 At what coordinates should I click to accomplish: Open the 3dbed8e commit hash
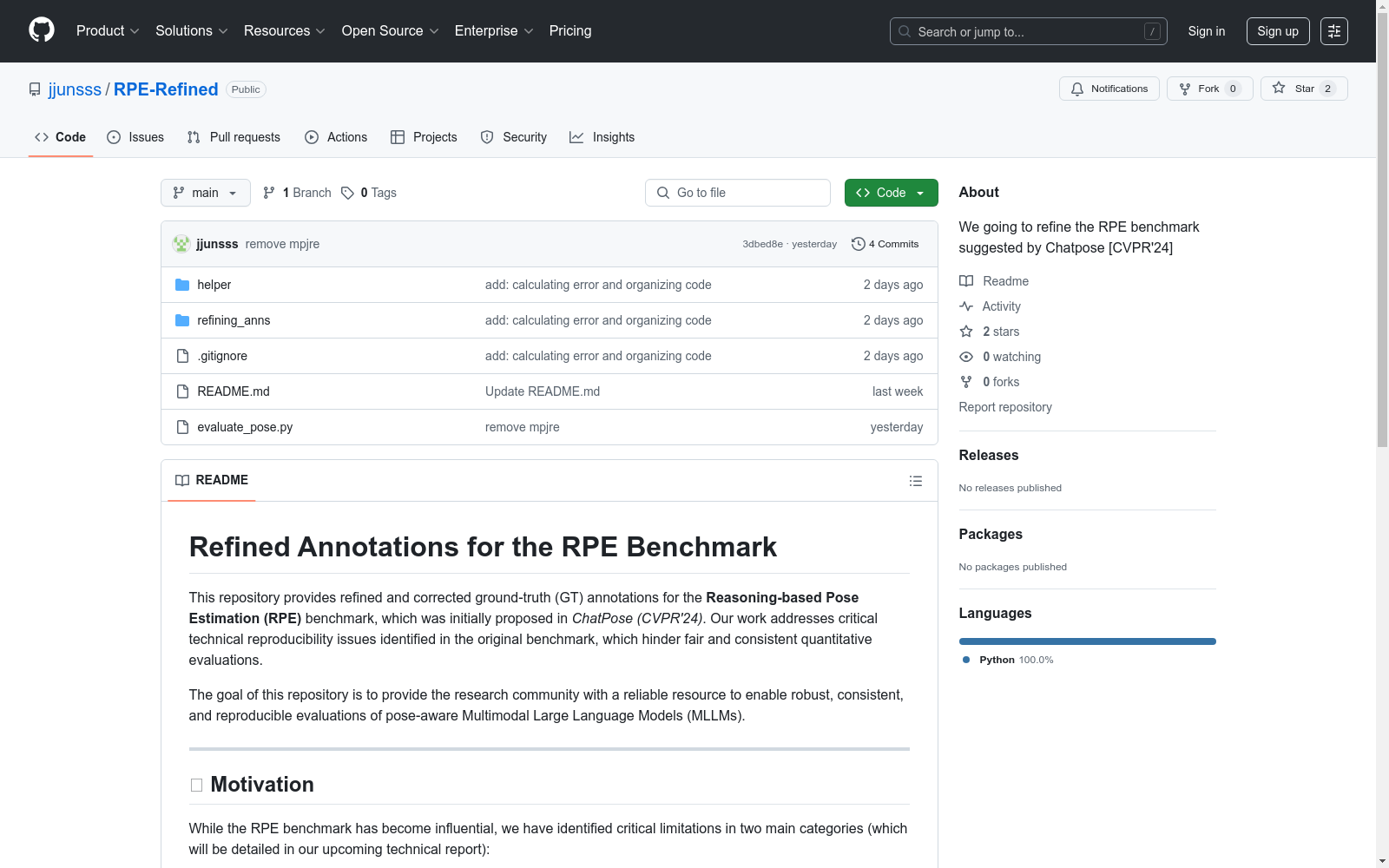762,244
